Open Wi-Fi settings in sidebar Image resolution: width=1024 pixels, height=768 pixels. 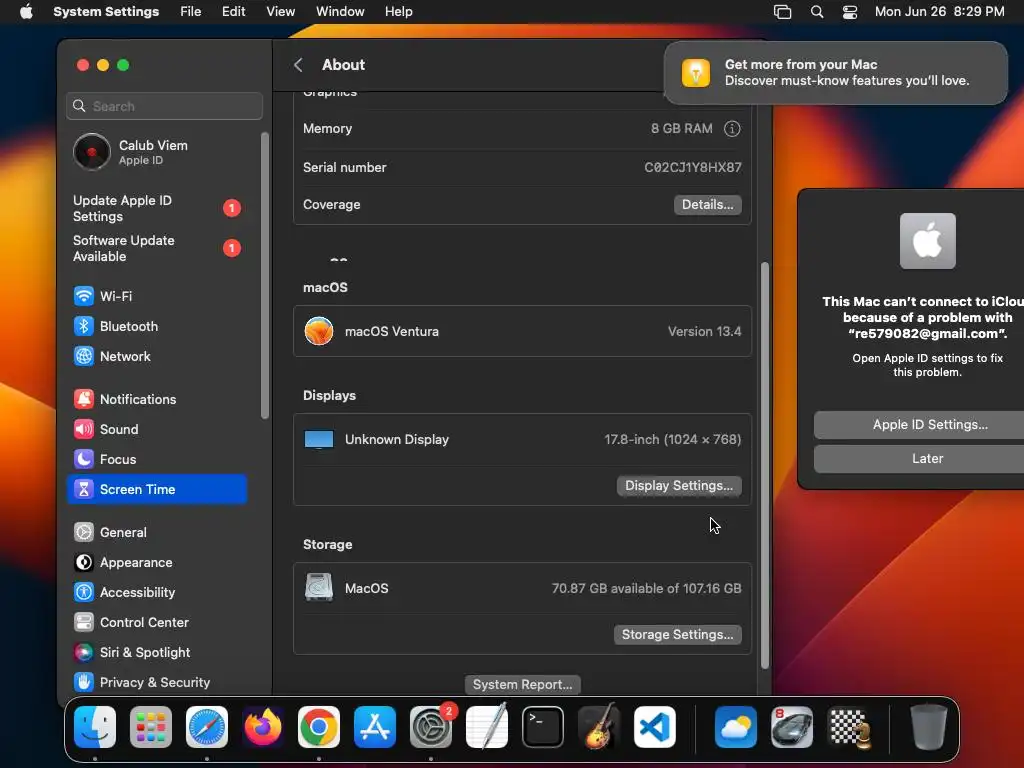[x=157, y=296]
